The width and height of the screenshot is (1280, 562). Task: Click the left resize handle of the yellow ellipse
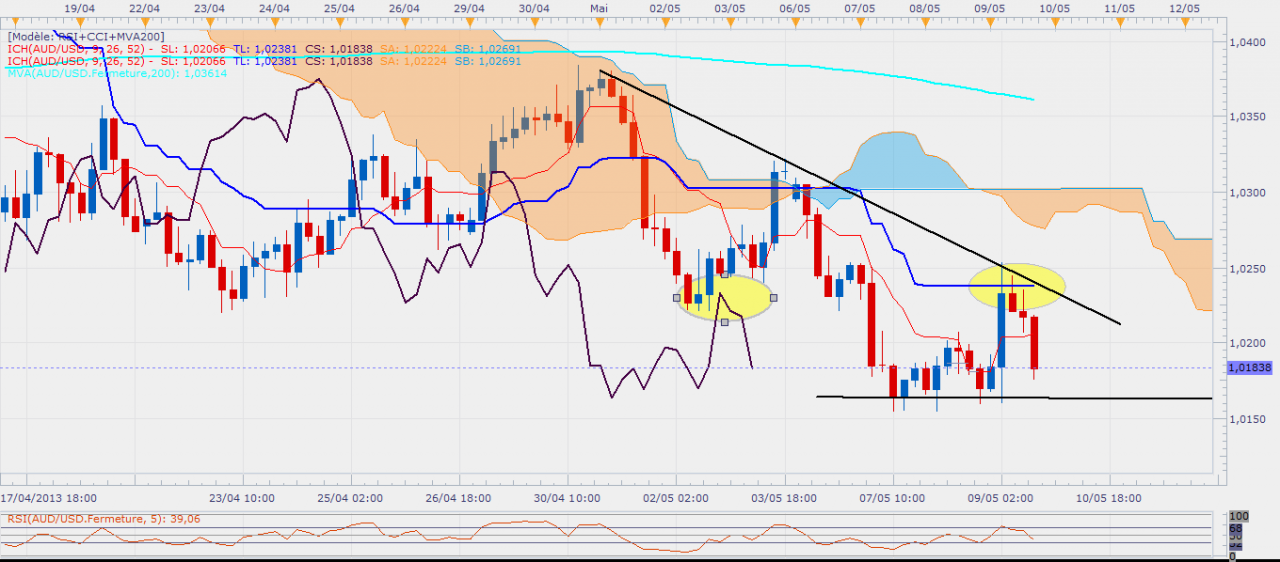pos(678,297)
